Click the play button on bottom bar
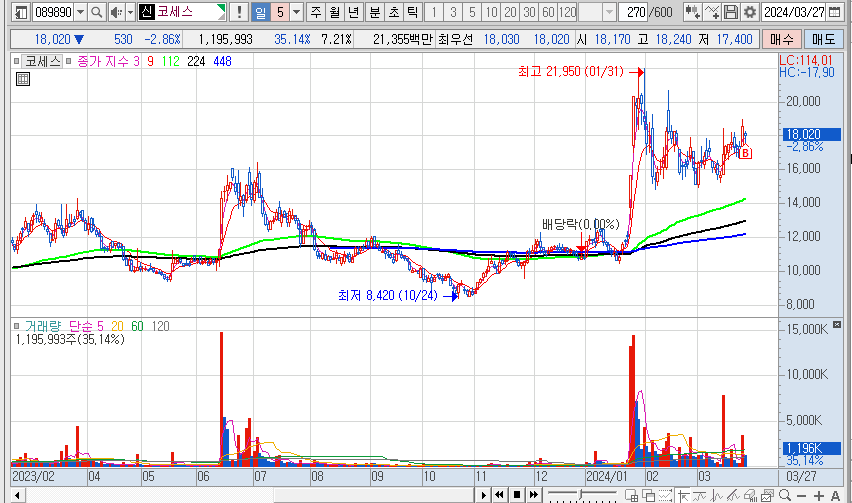 [484, 495]
